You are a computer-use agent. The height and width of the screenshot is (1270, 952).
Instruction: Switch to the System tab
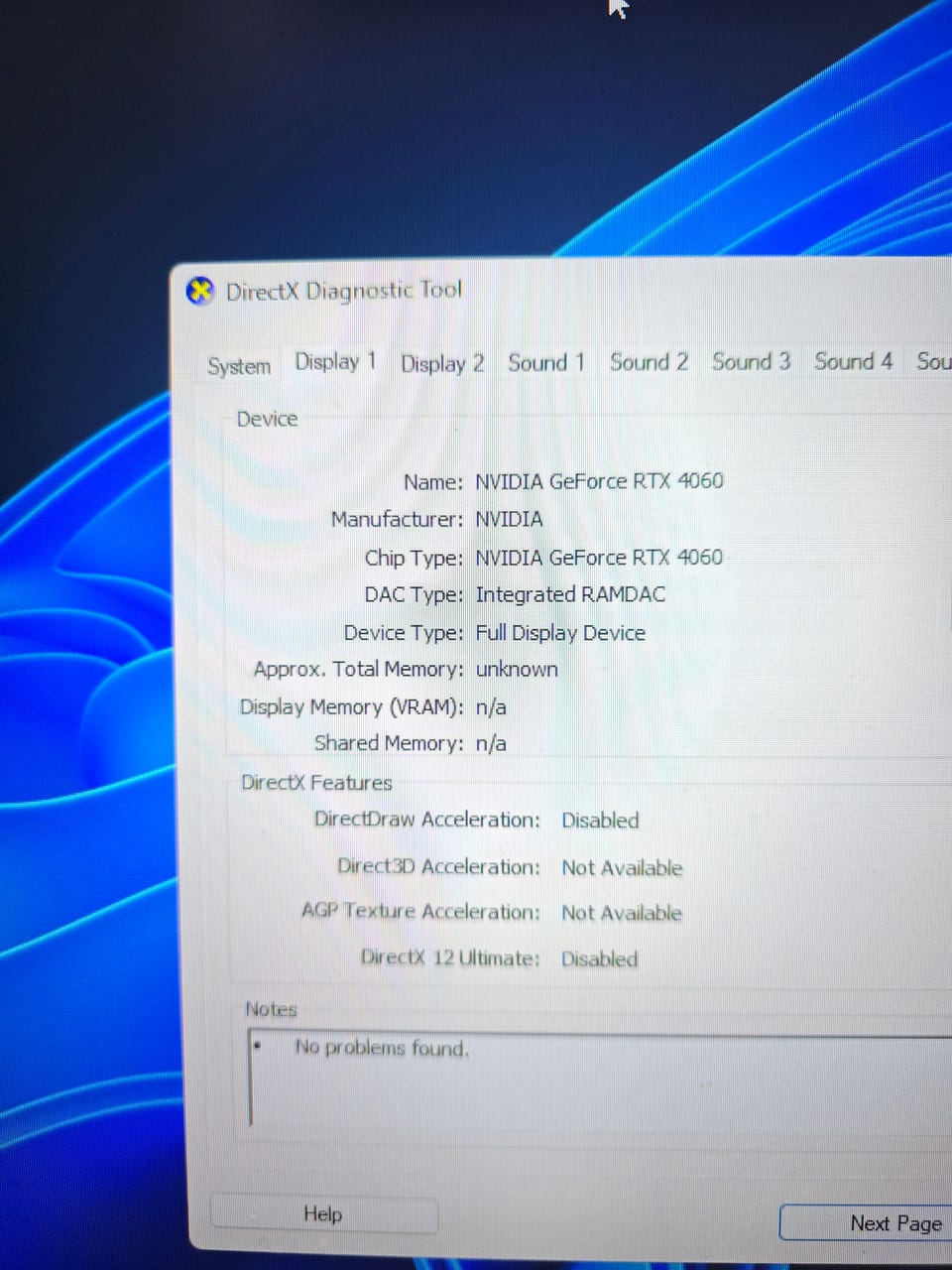239,366
